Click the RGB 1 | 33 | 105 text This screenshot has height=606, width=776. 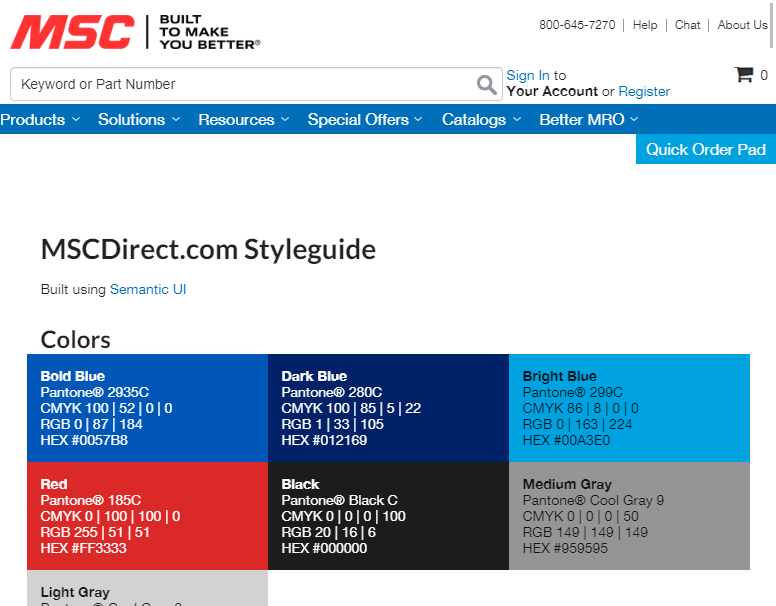pyautogui.click(x=333, y=424)
